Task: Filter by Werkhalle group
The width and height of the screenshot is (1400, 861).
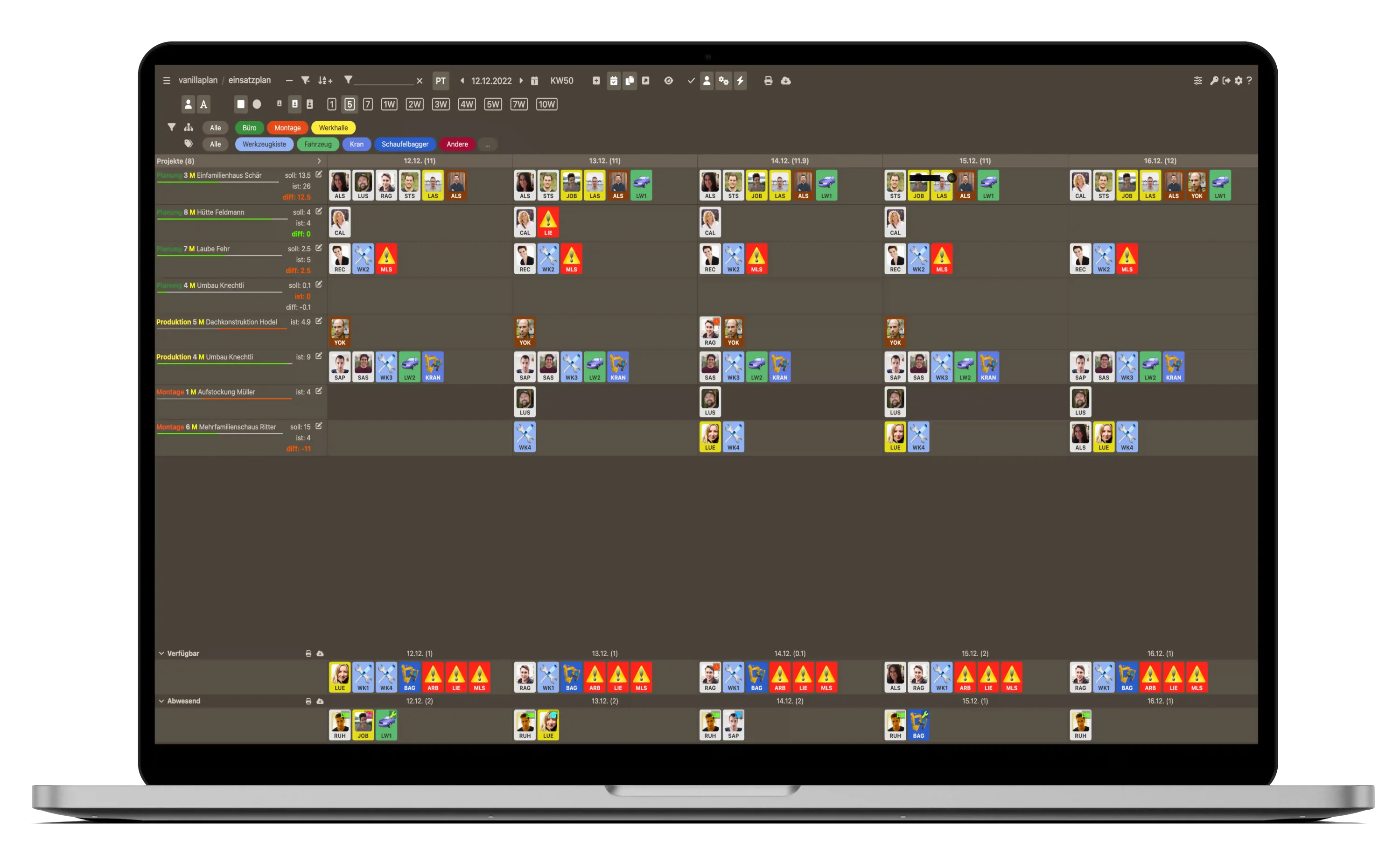Action: click(333, 127)
